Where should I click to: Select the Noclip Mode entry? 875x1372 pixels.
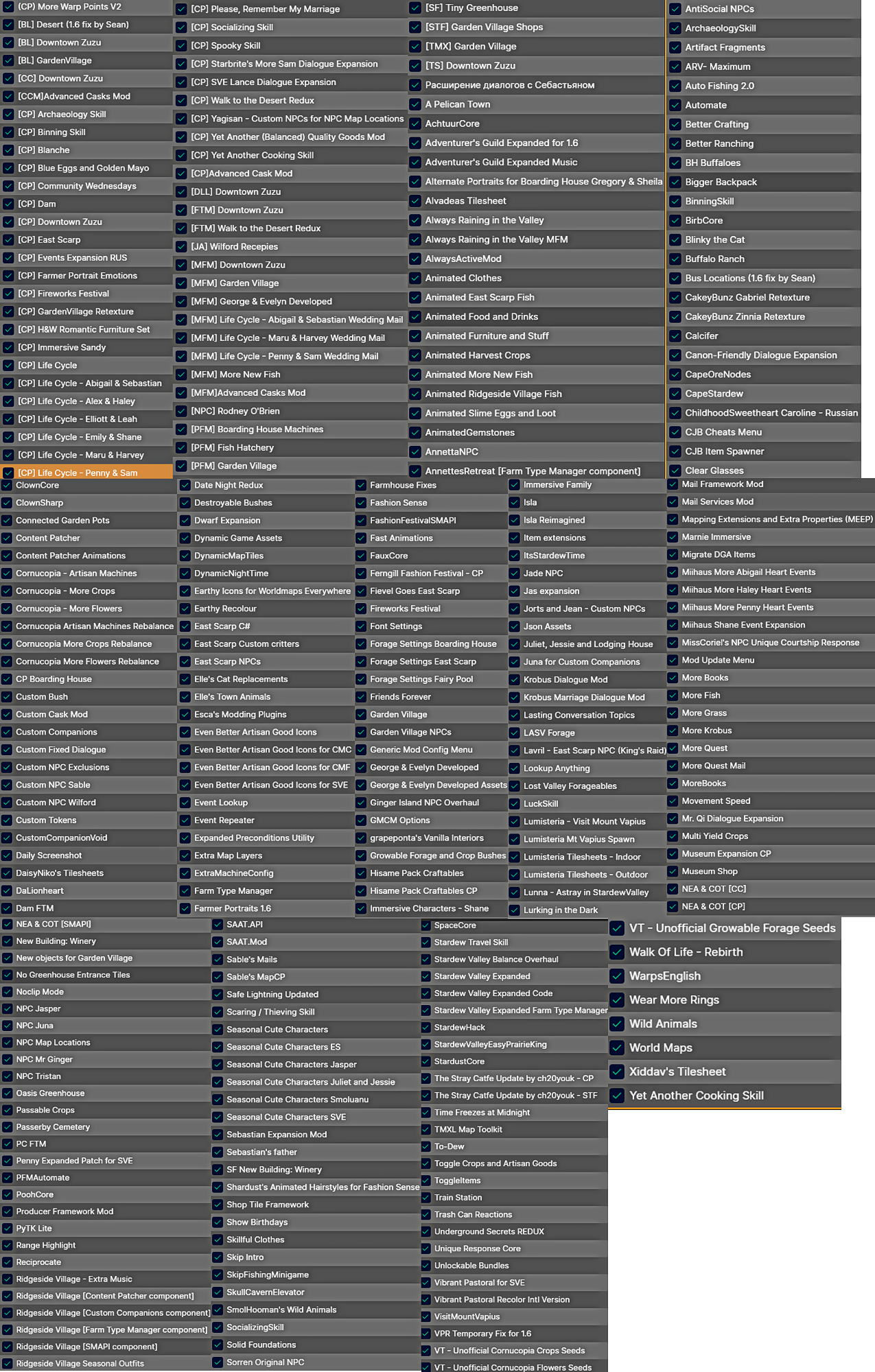[105, 992]
